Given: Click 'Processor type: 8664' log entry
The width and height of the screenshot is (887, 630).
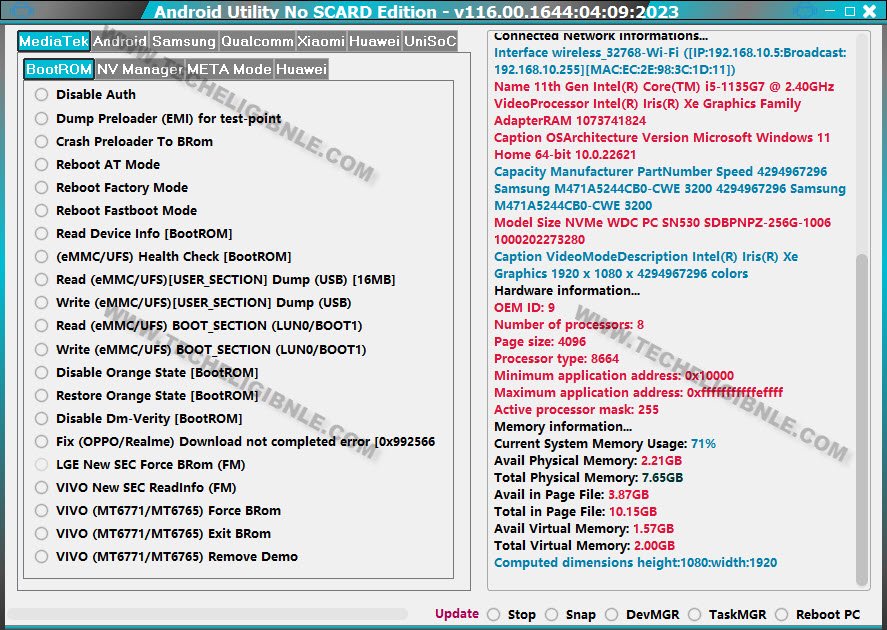Looking at the screenshot, I should (x=556, y=359).
